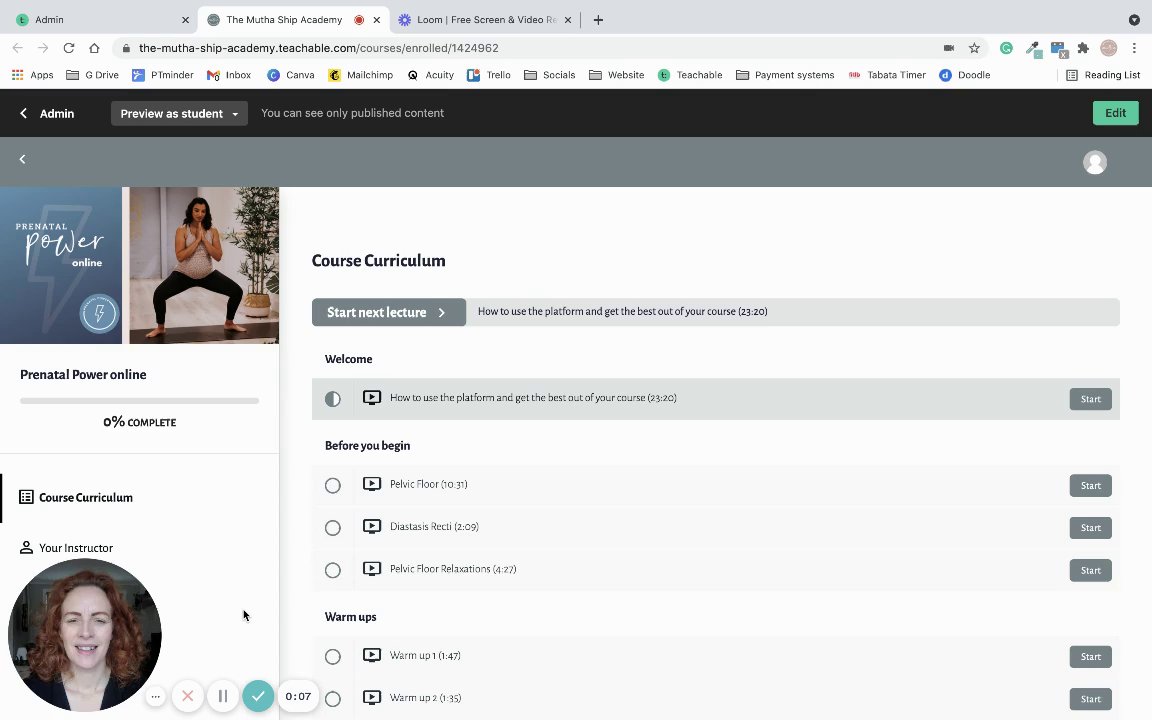
Task: Click the Prenatal Power online course thumbnail
Action: [140, 265]
